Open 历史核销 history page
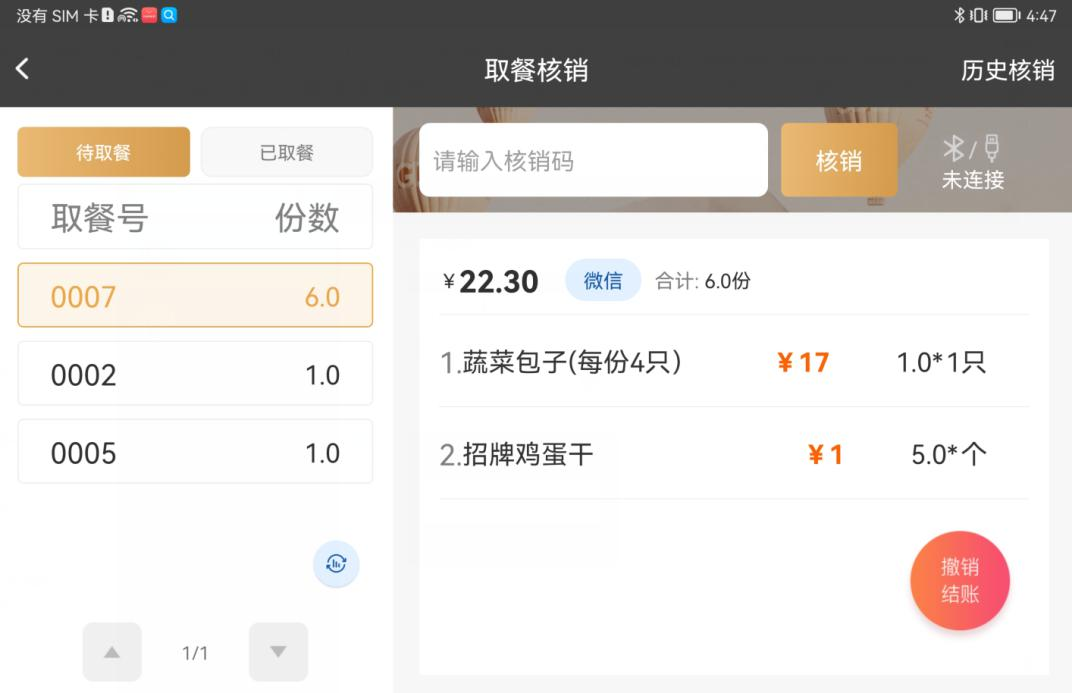 pos(1007,70)
